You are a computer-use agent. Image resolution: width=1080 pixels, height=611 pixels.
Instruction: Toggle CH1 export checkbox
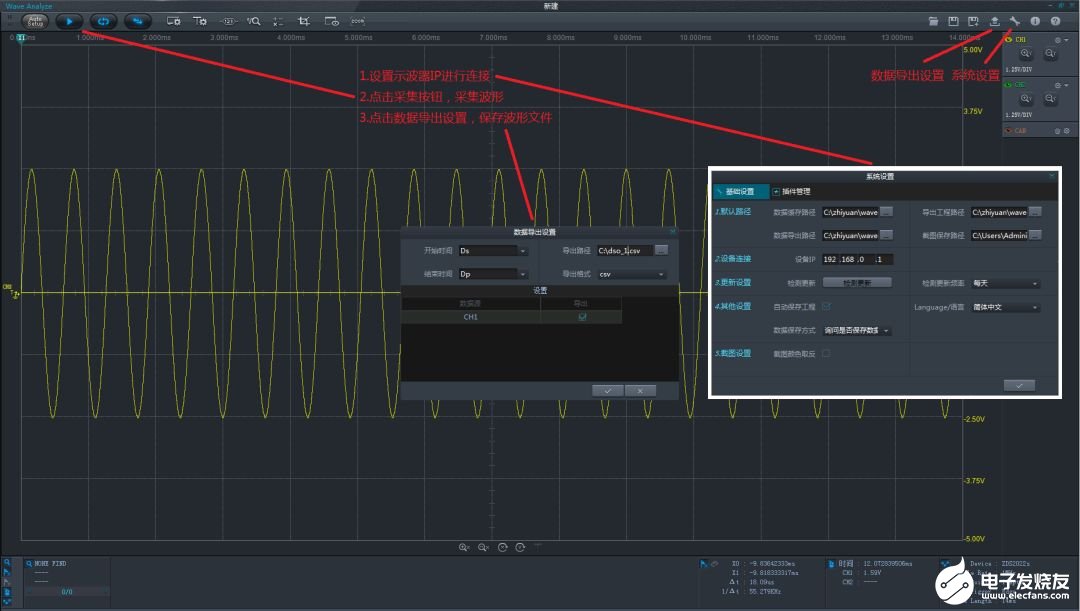tap(583, 317)
